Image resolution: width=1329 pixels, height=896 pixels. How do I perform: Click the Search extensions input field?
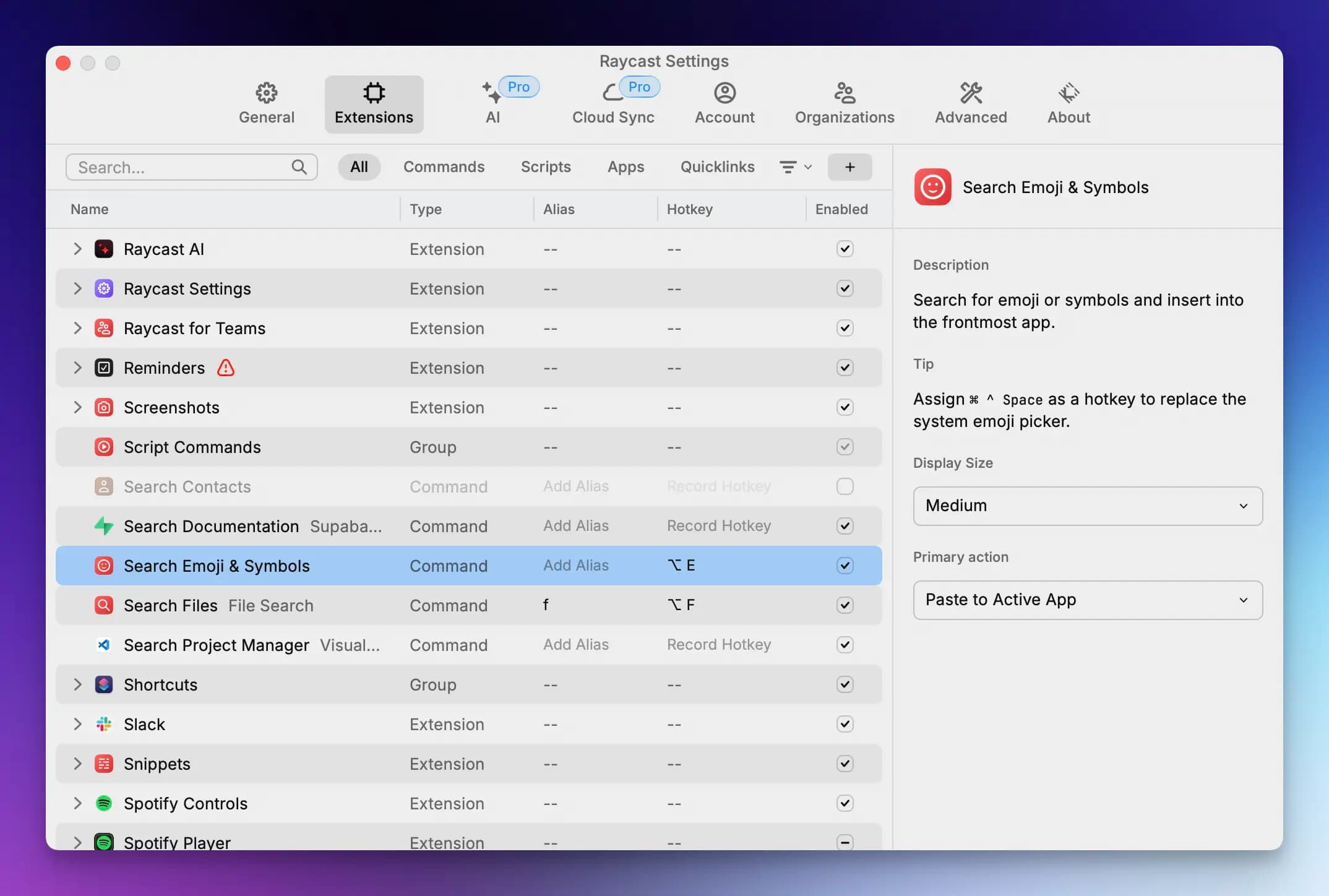tap(192, 167)
